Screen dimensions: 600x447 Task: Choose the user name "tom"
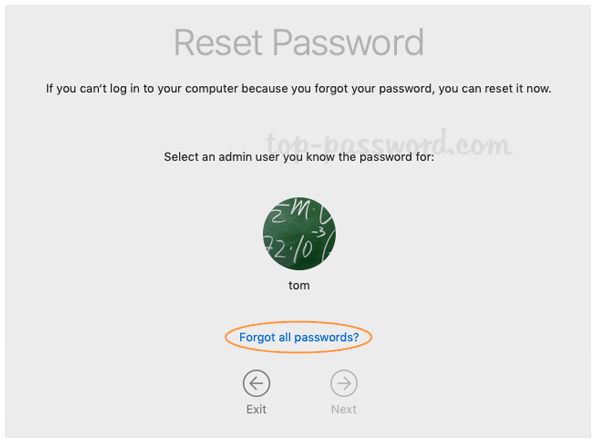(299, 285)
